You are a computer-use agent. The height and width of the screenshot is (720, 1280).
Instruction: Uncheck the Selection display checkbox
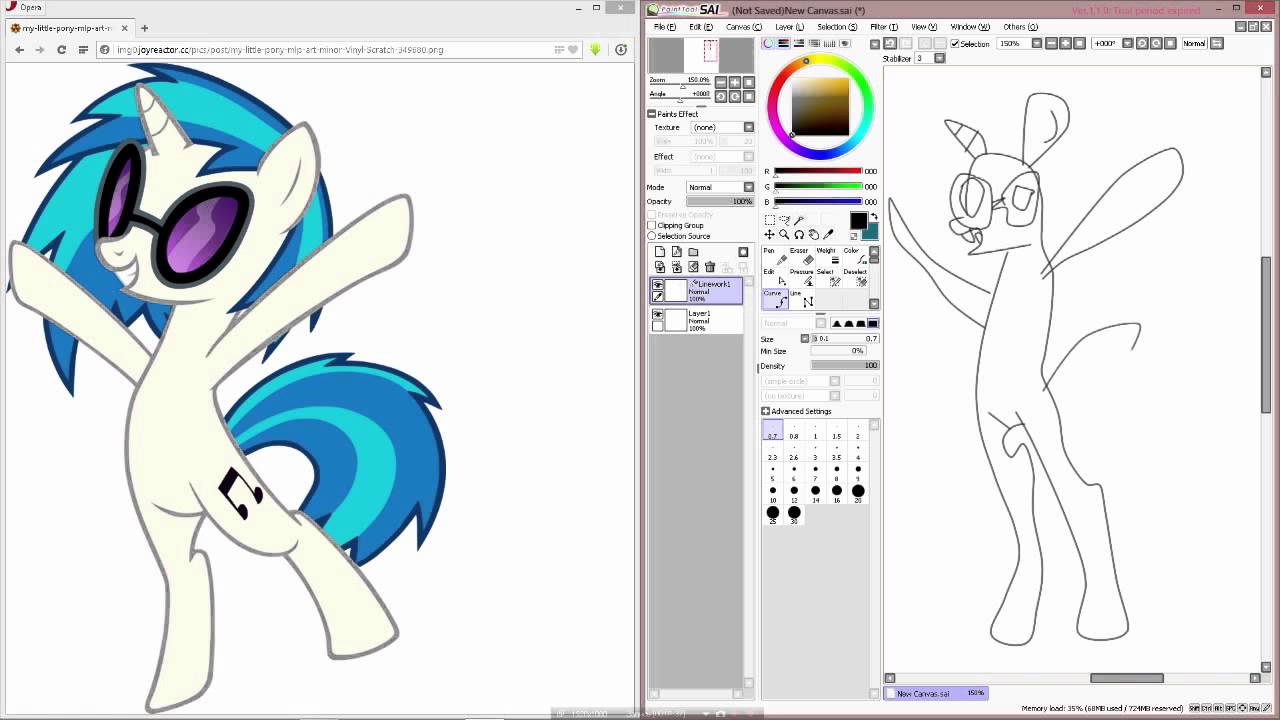955,43
